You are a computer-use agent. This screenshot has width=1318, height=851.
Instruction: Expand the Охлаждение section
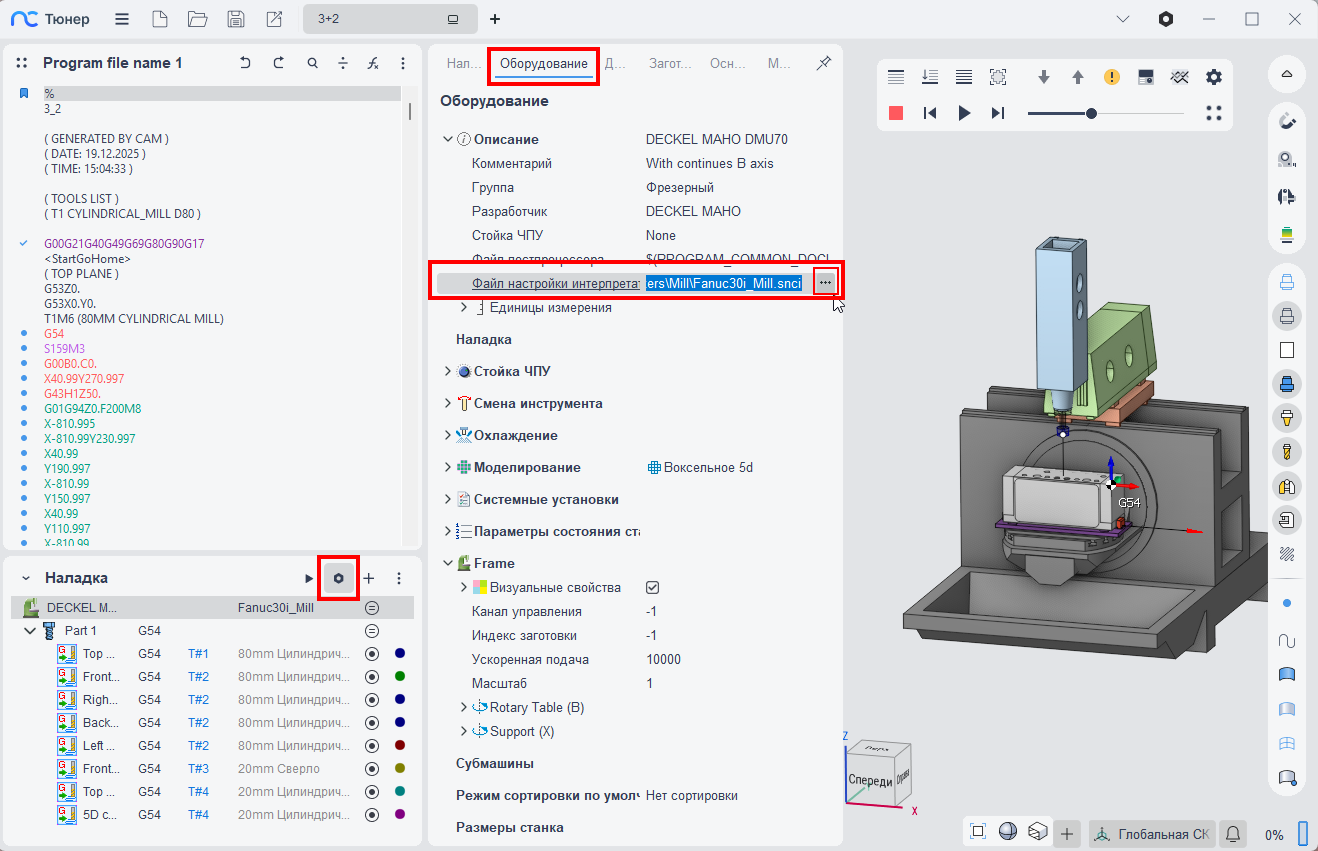[x=447, y=435]
